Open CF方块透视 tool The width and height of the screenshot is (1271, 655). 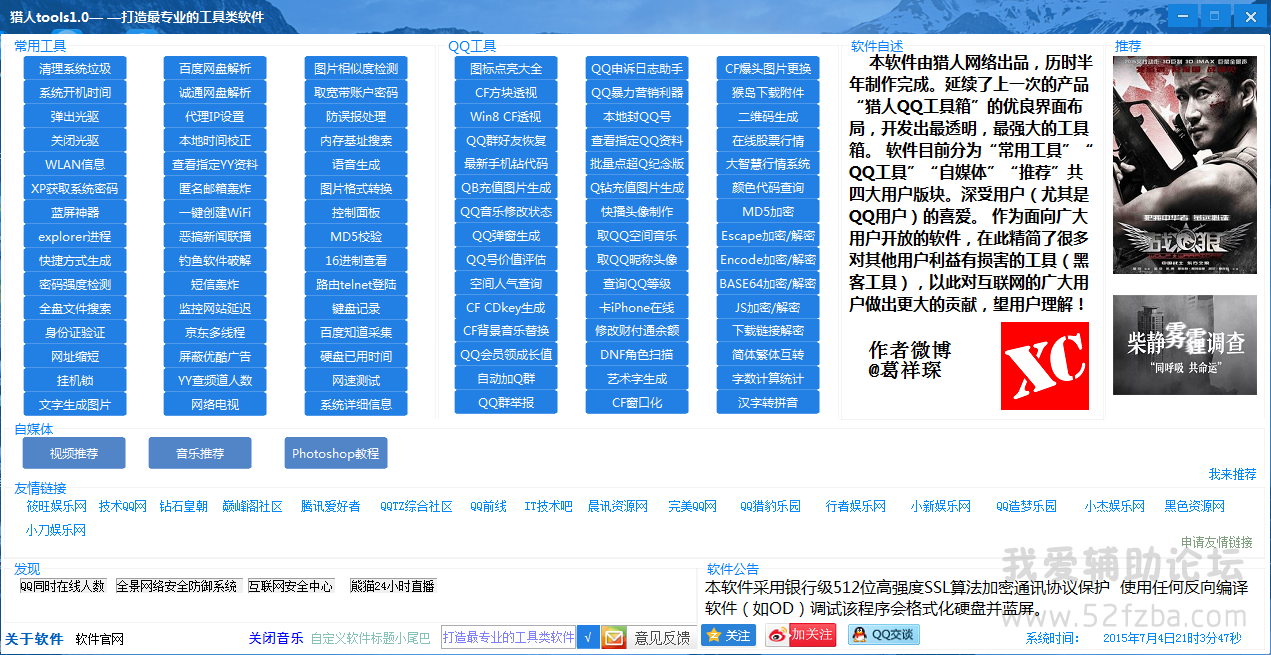tap(506, 92)
